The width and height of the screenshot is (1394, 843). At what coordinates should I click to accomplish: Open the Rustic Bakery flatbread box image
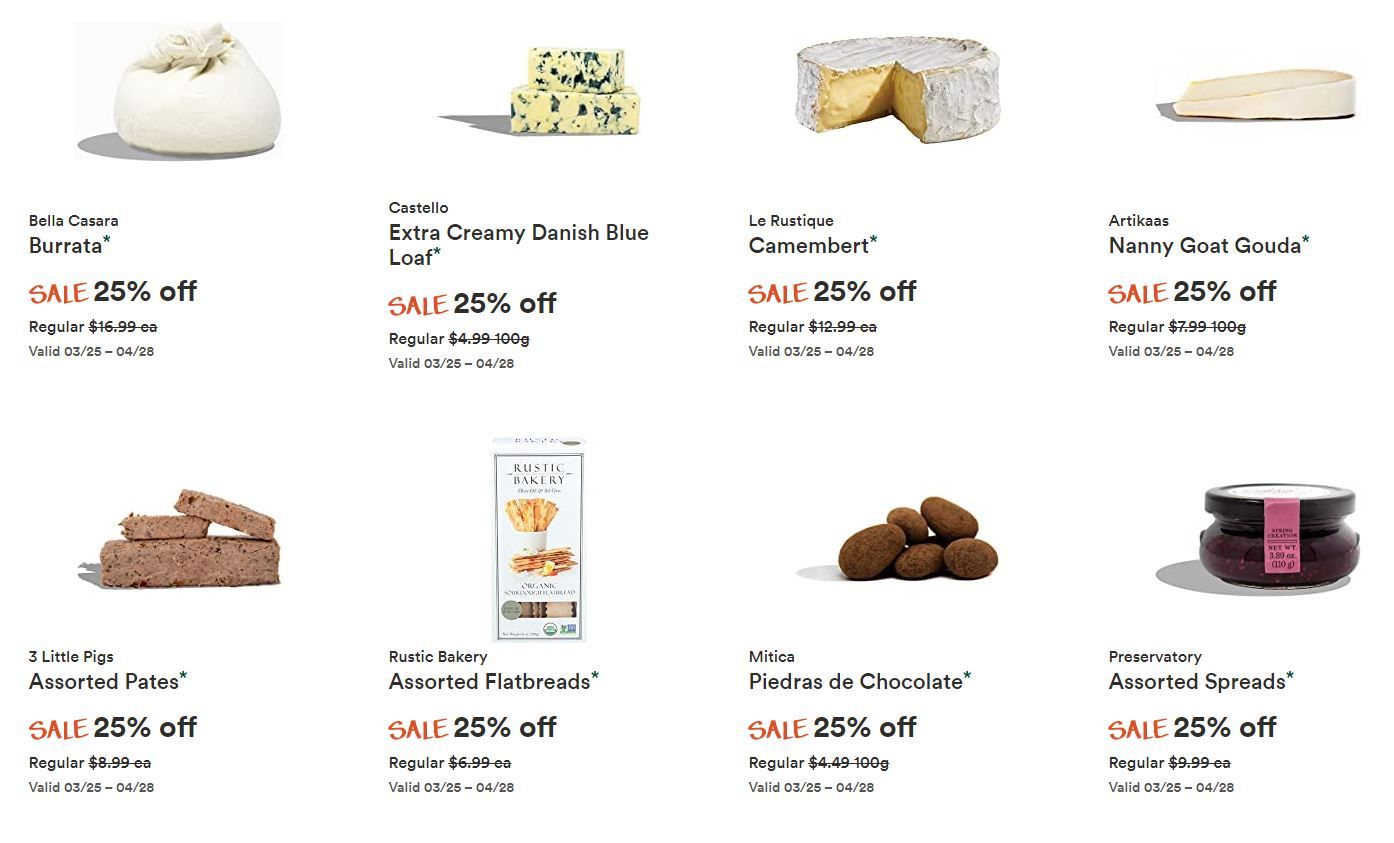click(x=540, y=539)
